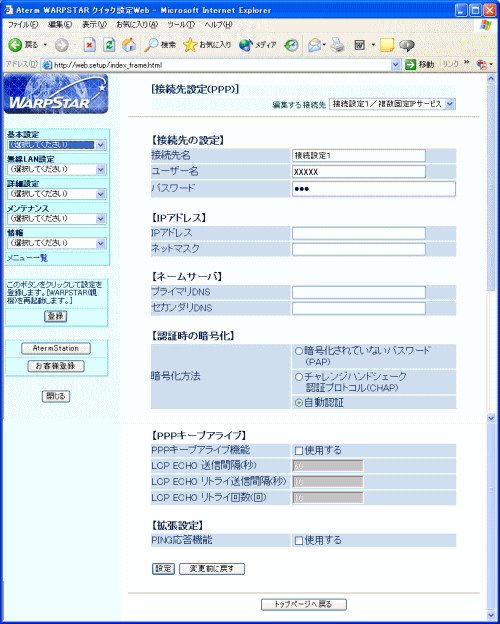Viewport: 500px width, 624px height.
Task: Select 自動認証 radio button
Action: [299, 403]
